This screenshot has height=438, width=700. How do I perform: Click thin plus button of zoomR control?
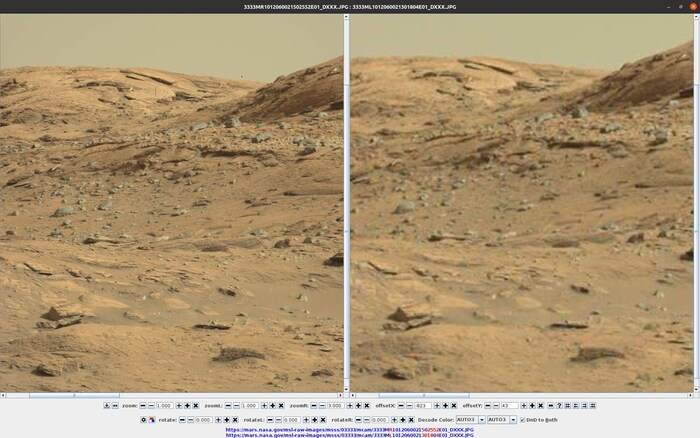pyautogui.click(x=350, y=406)
